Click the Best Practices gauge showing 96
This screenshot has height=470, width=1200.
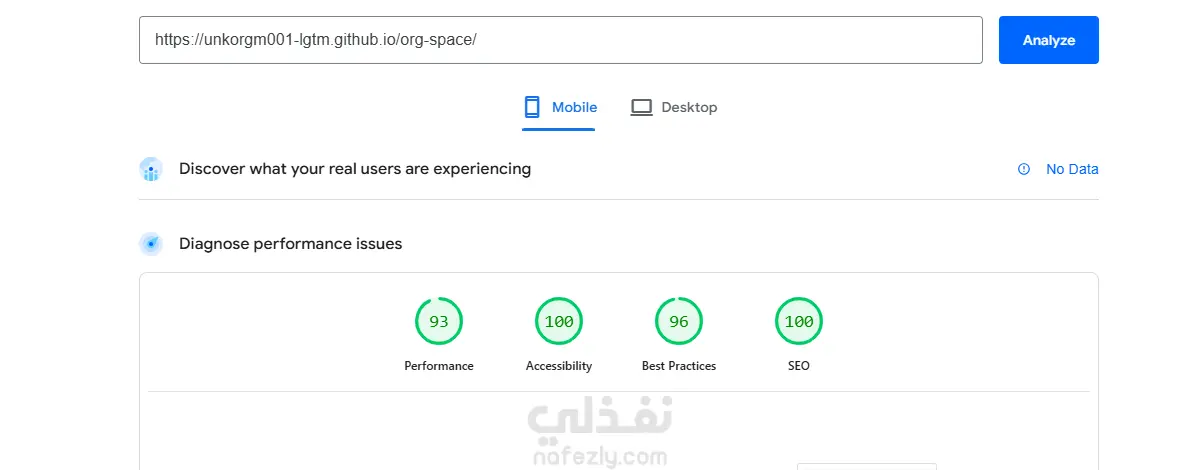679,321
